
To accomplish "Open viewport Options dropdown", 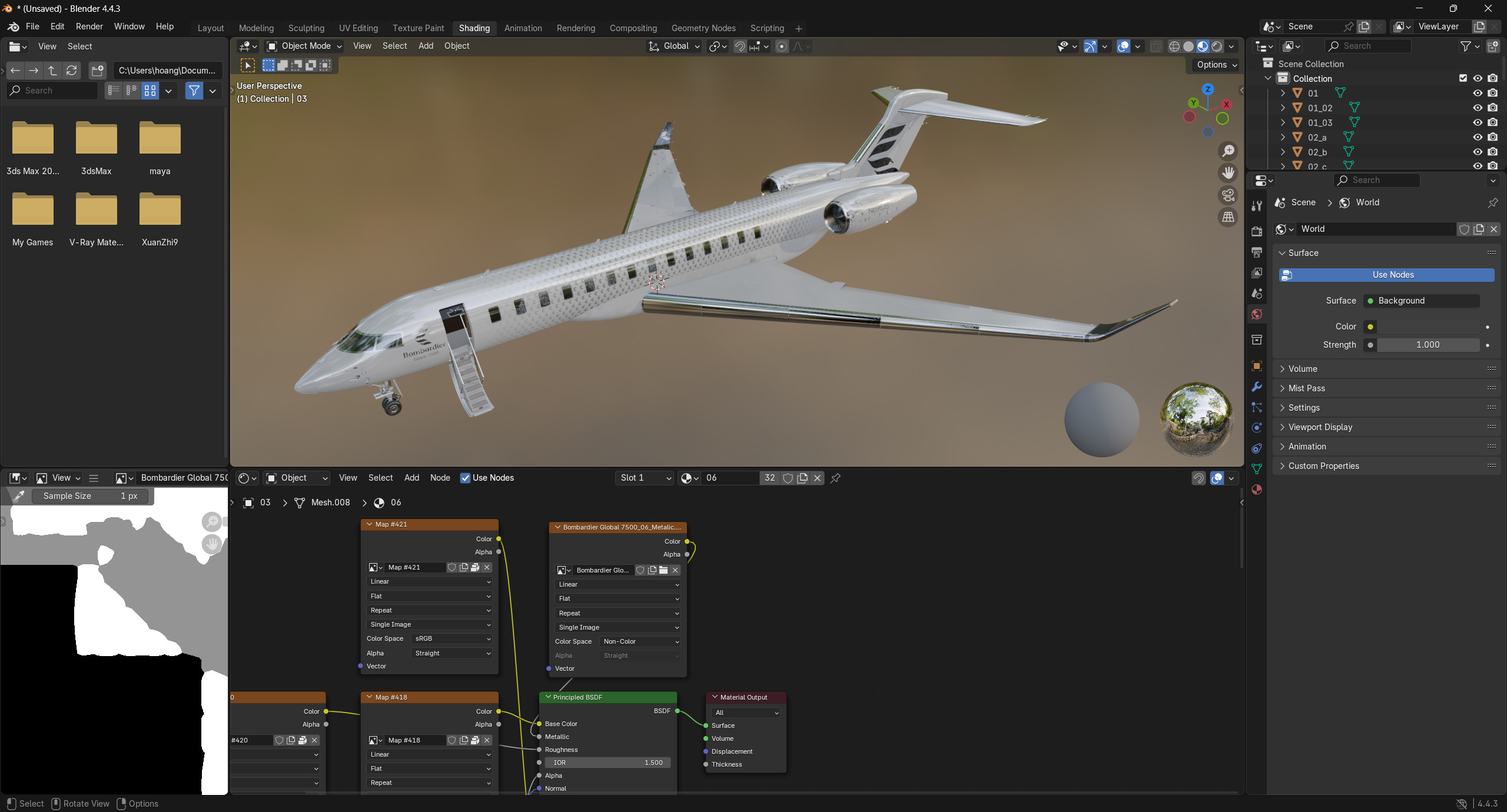I will click(x=1217, y=65).
